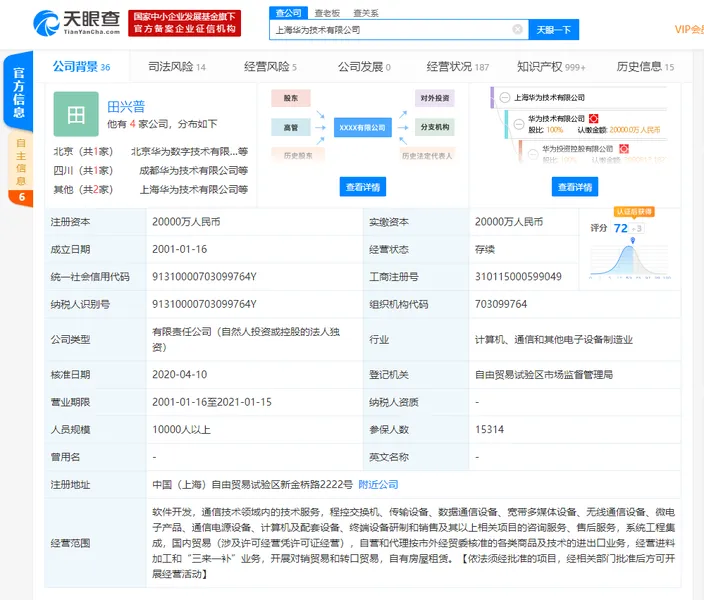Open the 公司发展 tab
This screenshot has height=600, width=704.
(364, 67)
